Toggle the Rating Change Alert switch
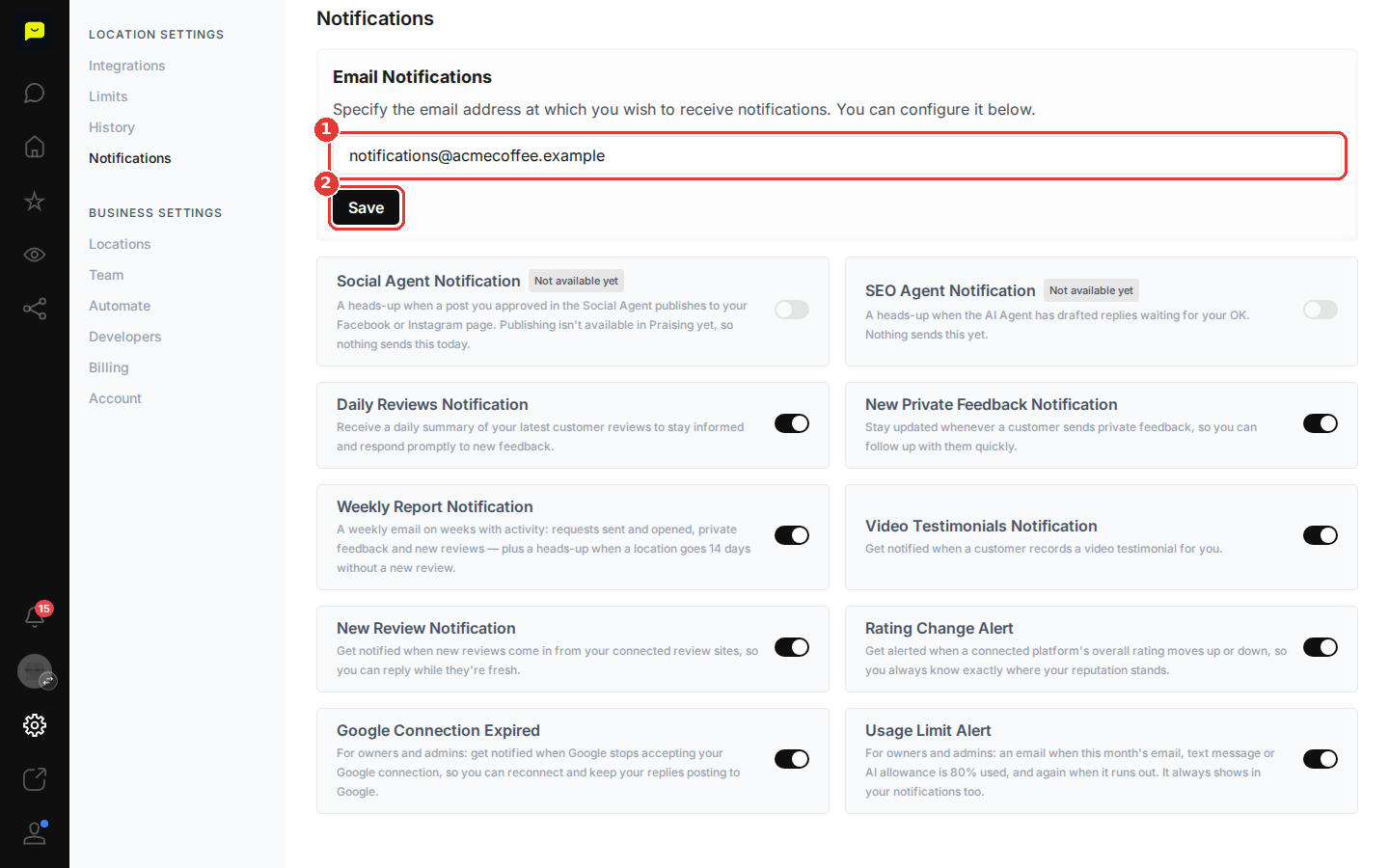 pyautogui.click(x=1321, y=647)
